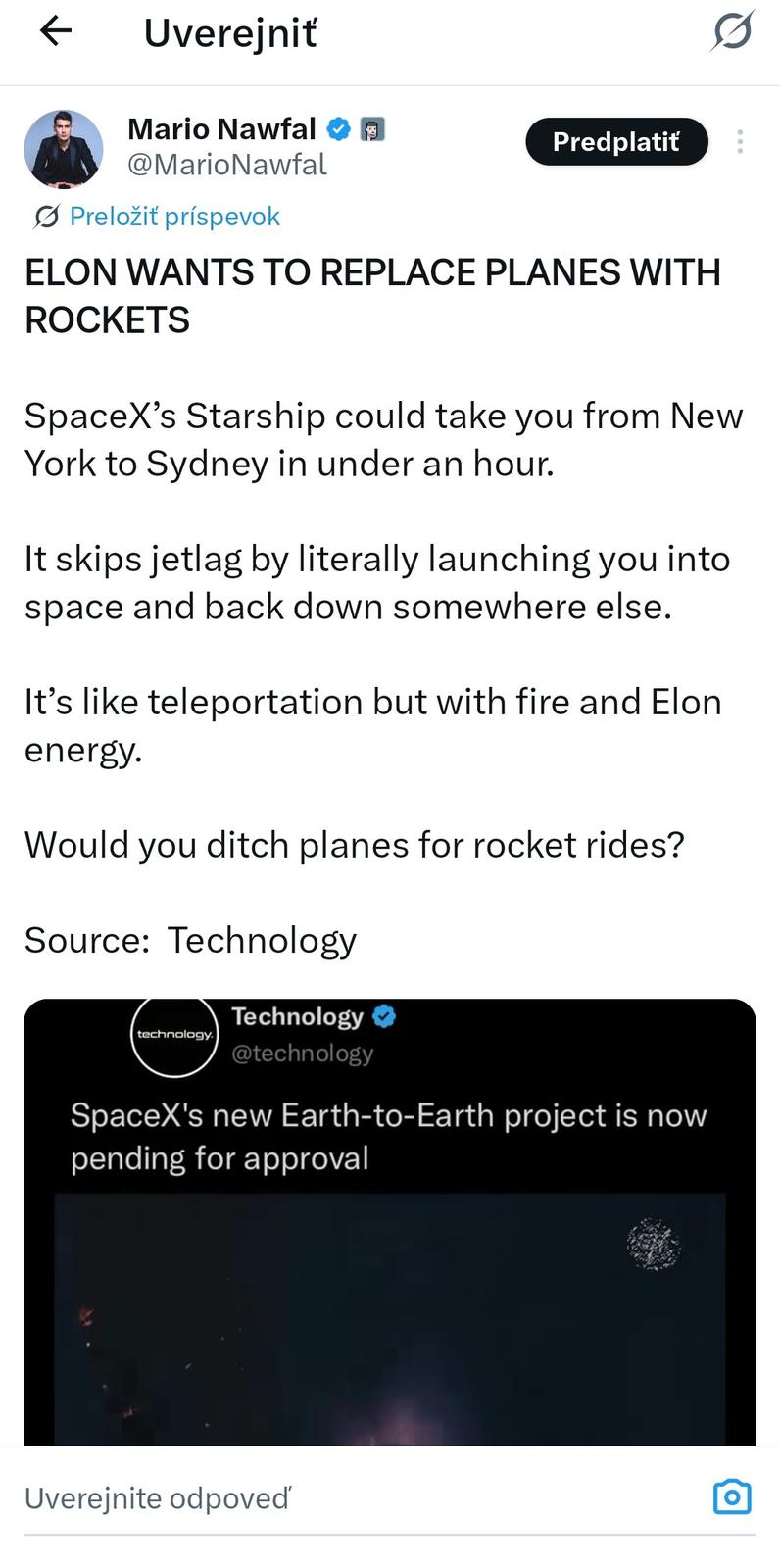Click the Earth-to-Earth project caption text
780x1568 pixels.
(388, 1137)
